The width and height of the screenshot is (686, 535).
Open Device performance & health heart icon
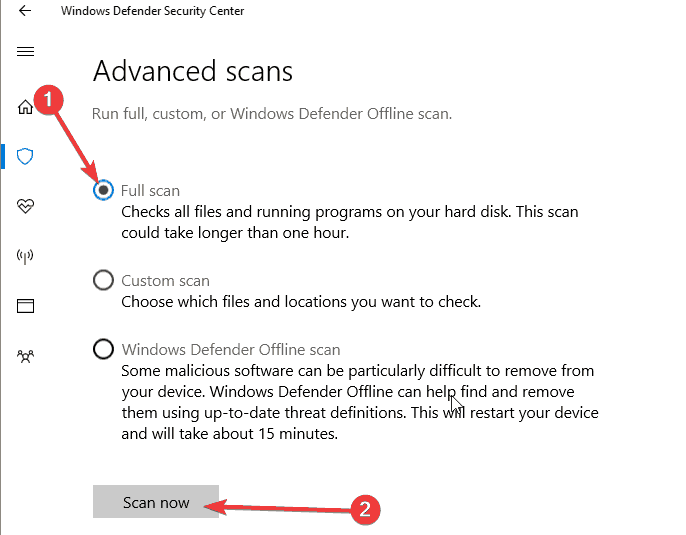(x=25, y=206)
